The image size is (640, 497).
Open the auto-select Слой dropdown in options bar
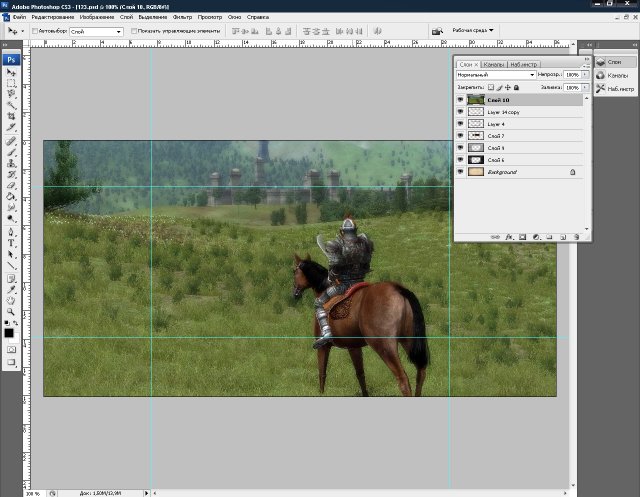[95, 32]
